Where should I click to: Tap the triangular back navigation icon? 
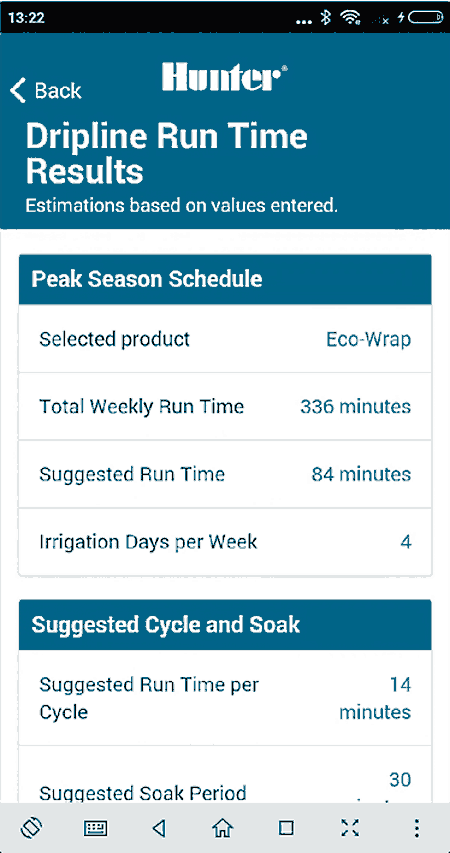(159, 828)
